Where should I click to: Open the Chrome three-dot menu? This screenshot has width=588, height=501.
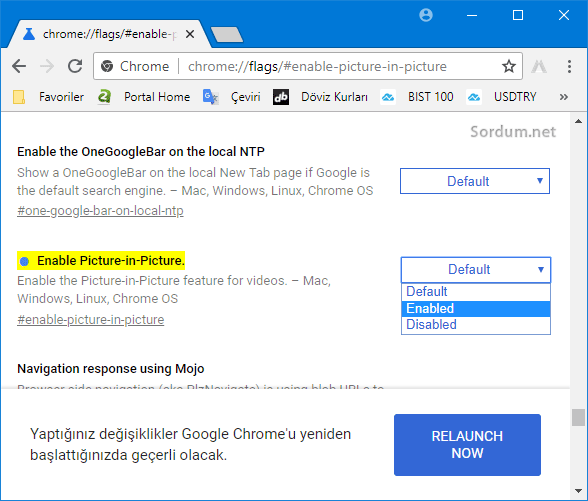click(x=569, y=66)
